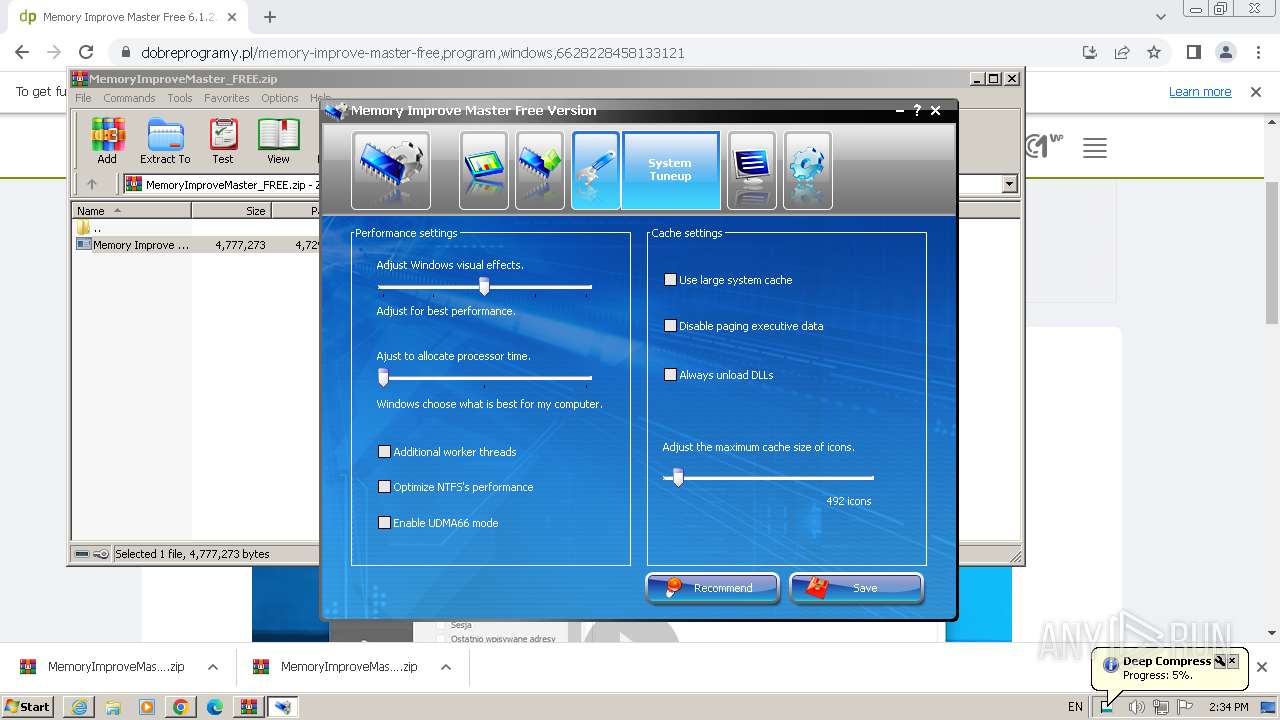Open the Chrome profile avatar
The height and width of the screenshot is (720, 1280).
tap(1225, 53)
